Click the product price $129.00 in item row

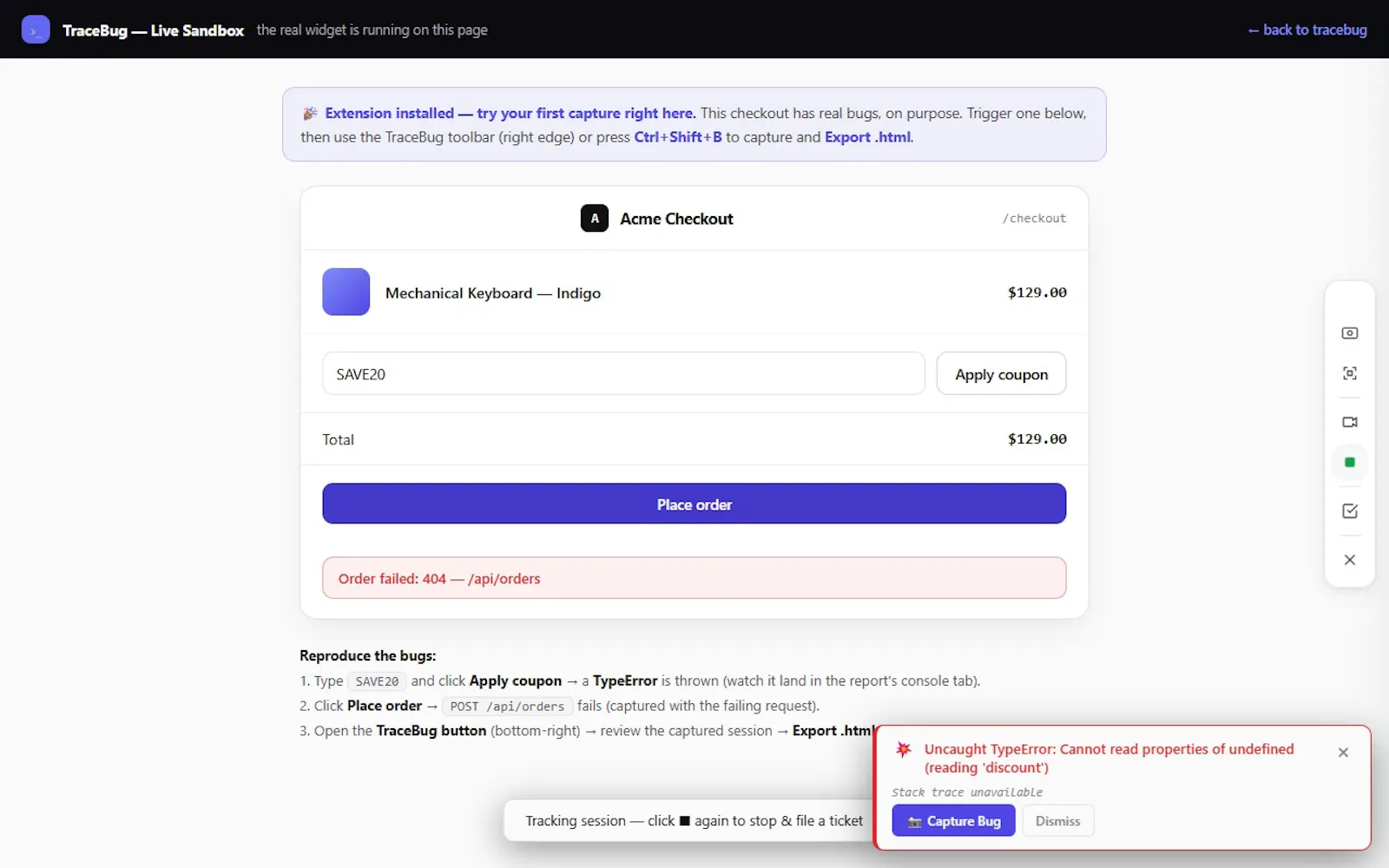pos(1037,293)
